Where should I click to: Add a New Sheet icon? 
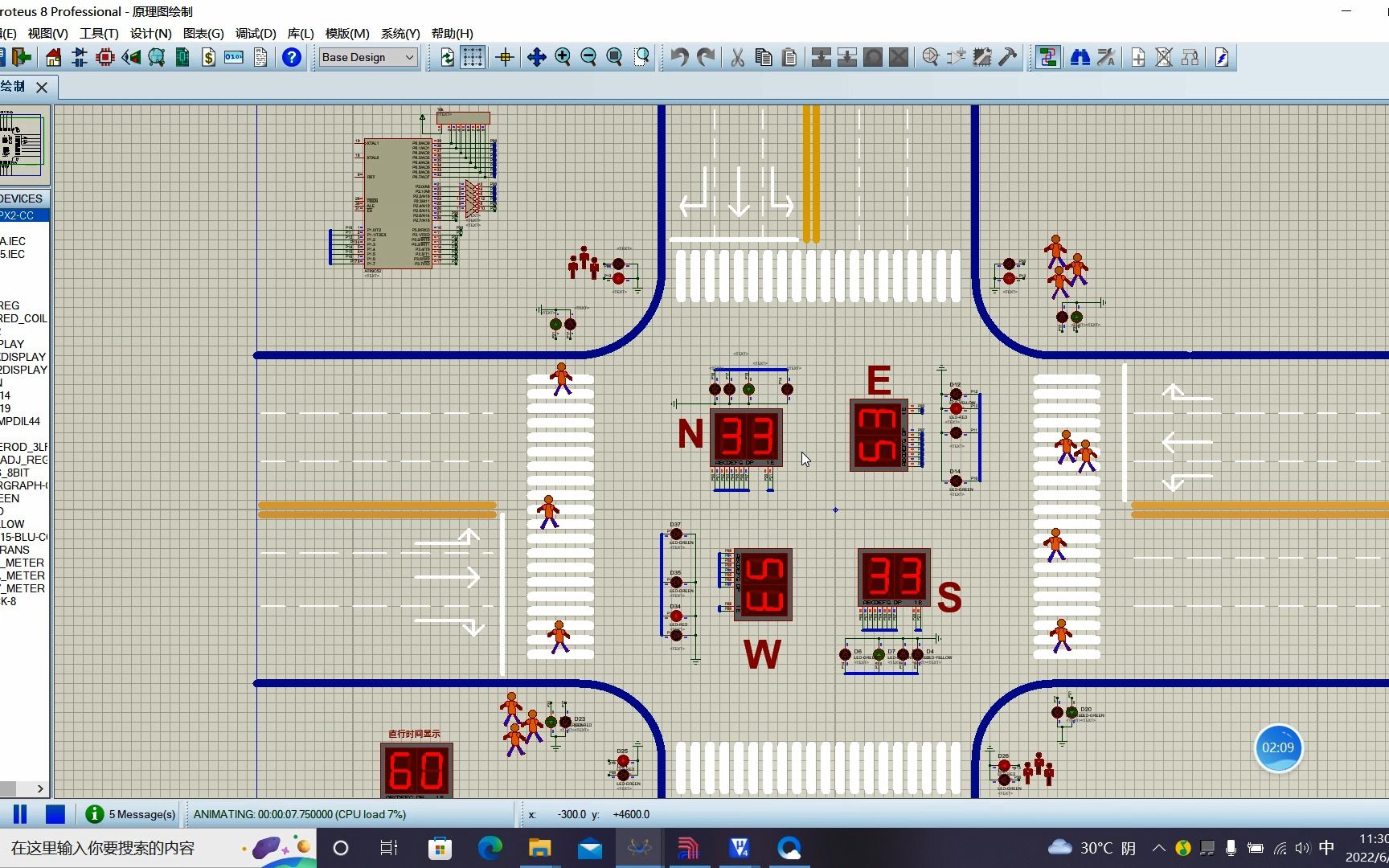point(1138,57)
